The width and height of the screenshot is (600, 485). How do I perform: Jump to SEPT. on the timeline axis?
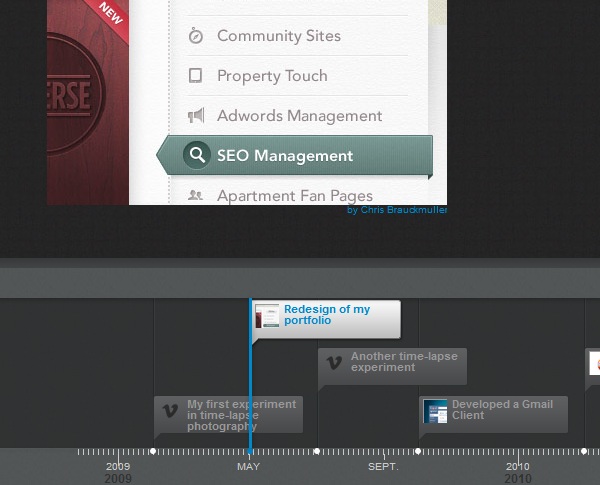[383, 467]
